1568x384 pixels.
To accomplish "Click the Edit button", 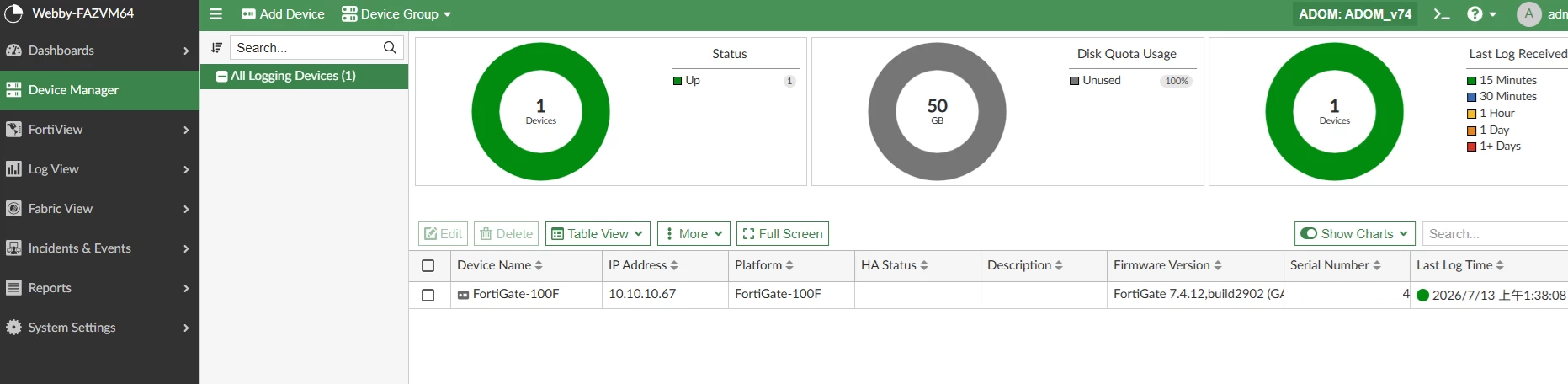I will tap(444, 233).
